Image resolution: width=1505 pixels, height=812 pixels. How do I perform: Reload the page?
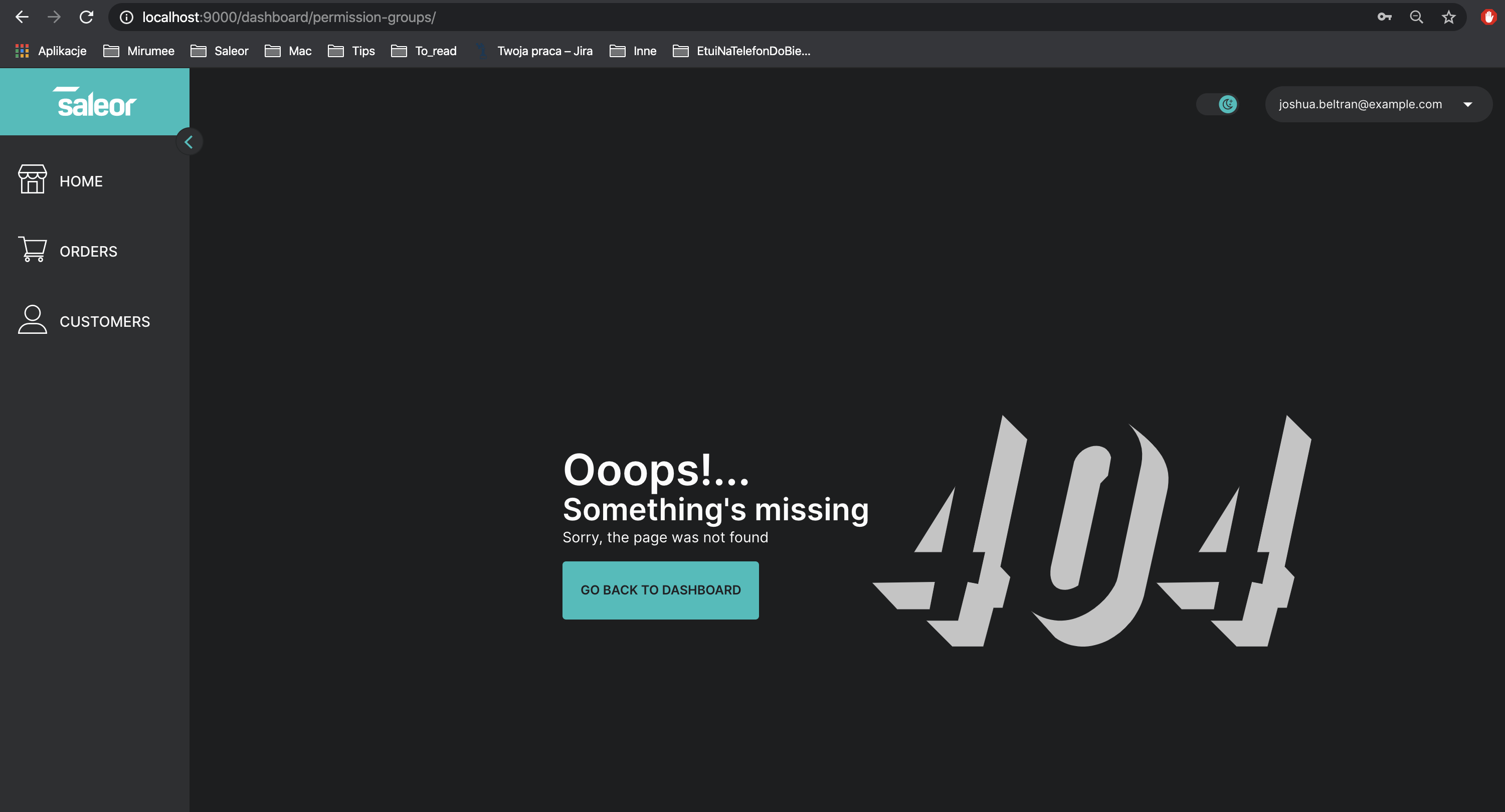pyautogui.click(x=86, y=17)
